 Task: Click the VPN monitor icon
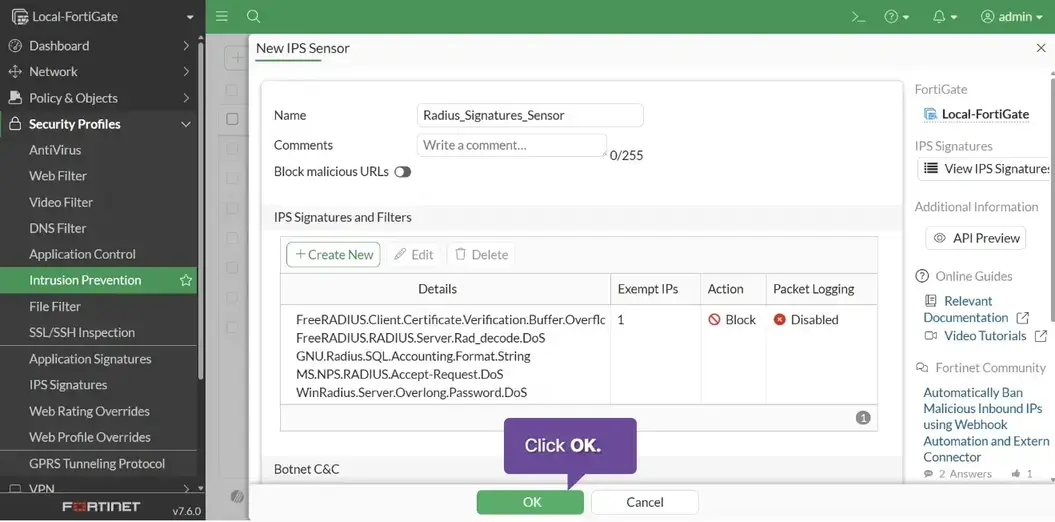15,488
